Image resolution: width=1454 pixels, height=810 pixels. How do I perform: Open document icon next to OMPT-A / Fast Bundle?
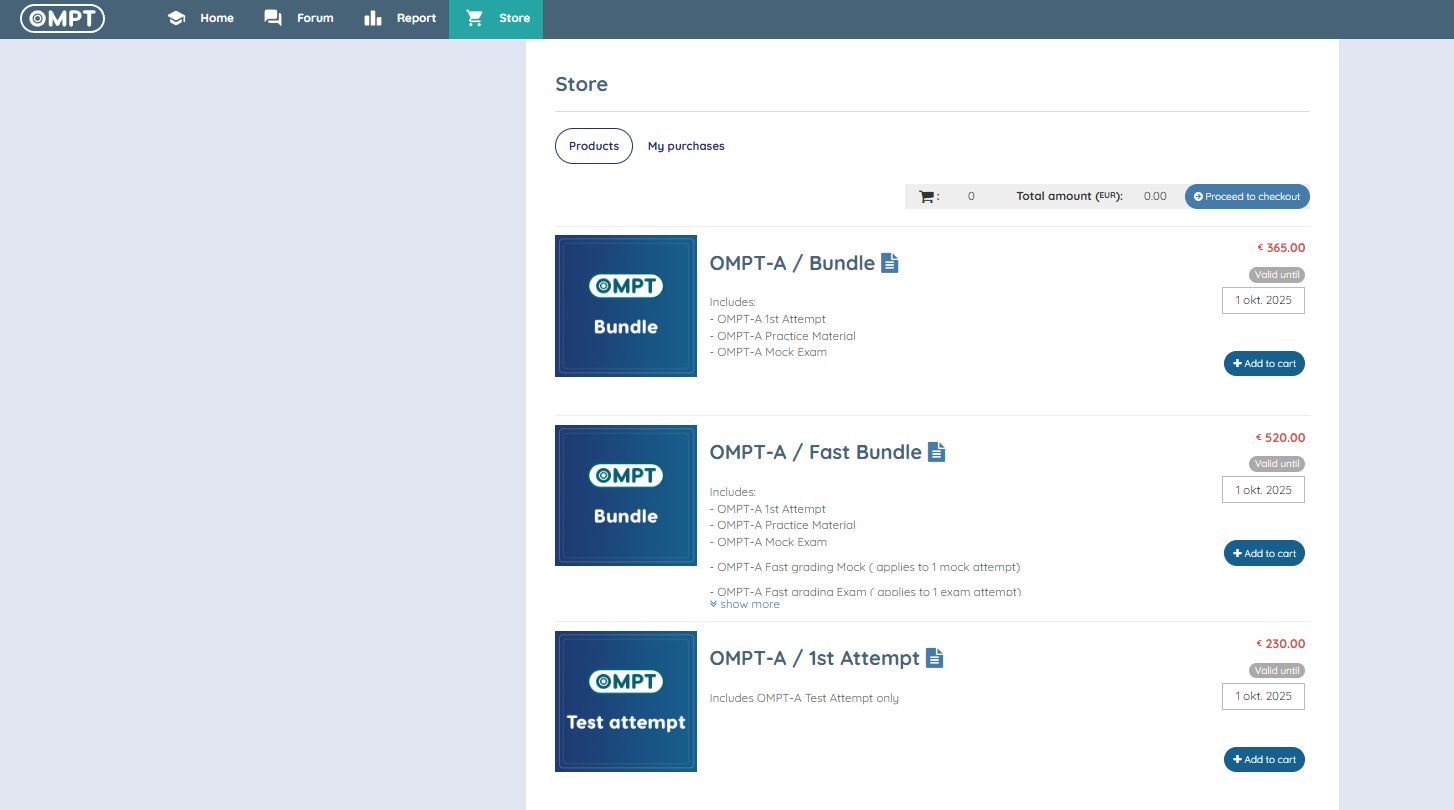click(936, 452)
